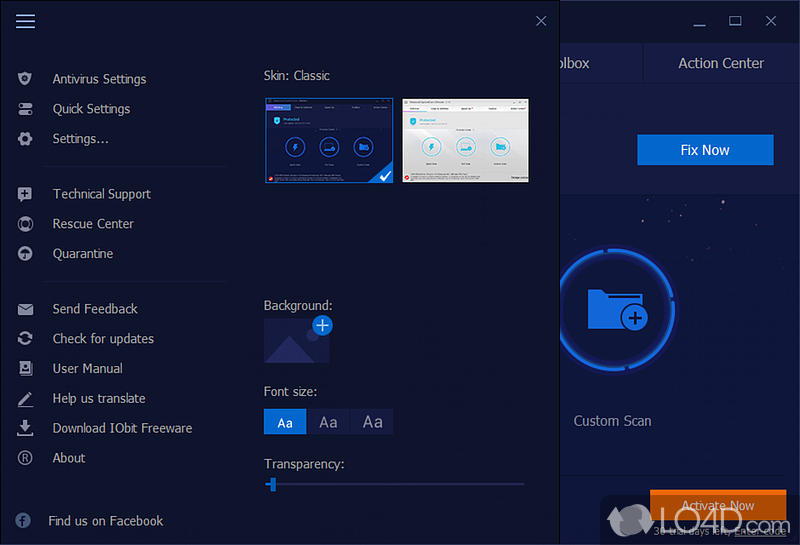
Task: Switch to the Action Center tab
Action: (720, 63)
